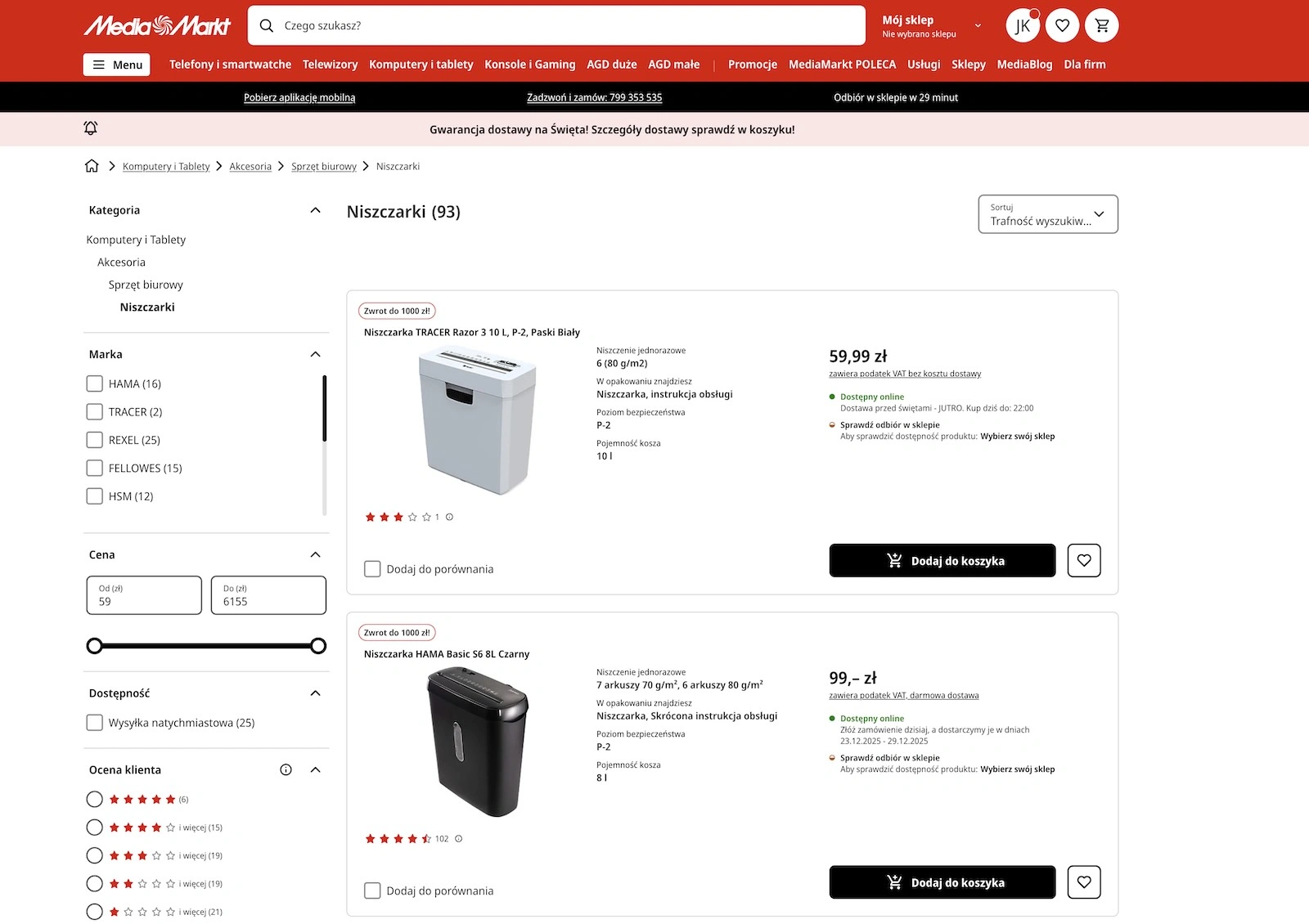Click the Ocena klienta info icon
This screenshot has width=1309, height=924.
click(x=286, y=769)
